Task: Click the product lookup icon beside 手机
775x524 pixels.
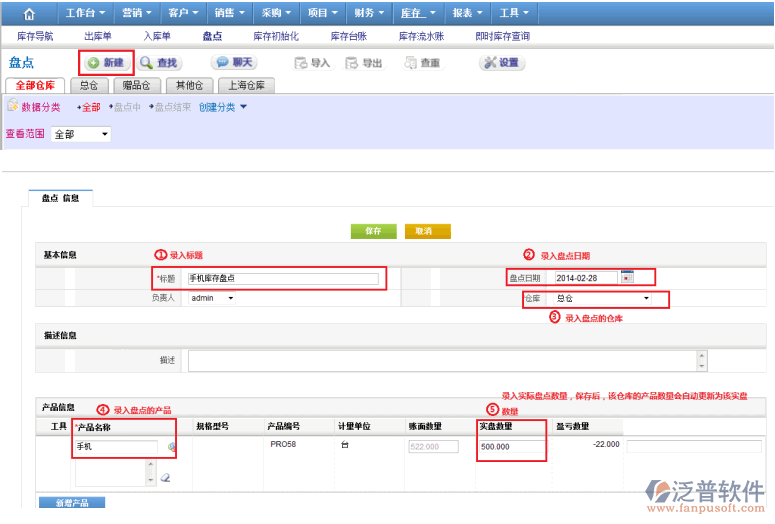Action: click(x=172, y=446)
